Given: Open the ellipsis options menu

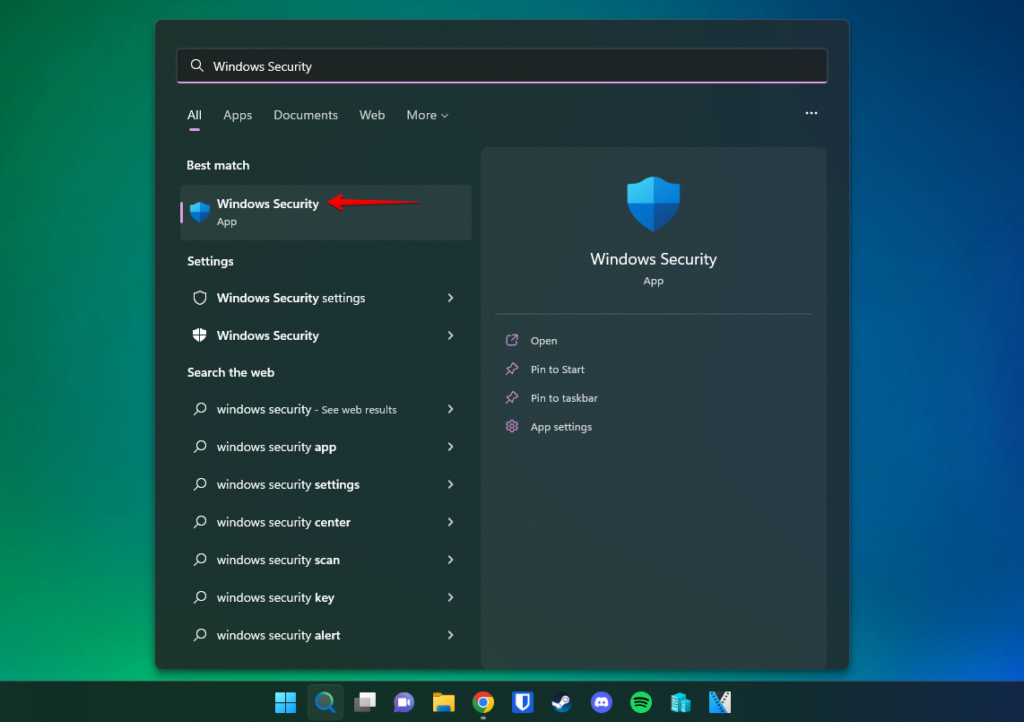Looking at the screenshot, I should click(x=811, y=113).
